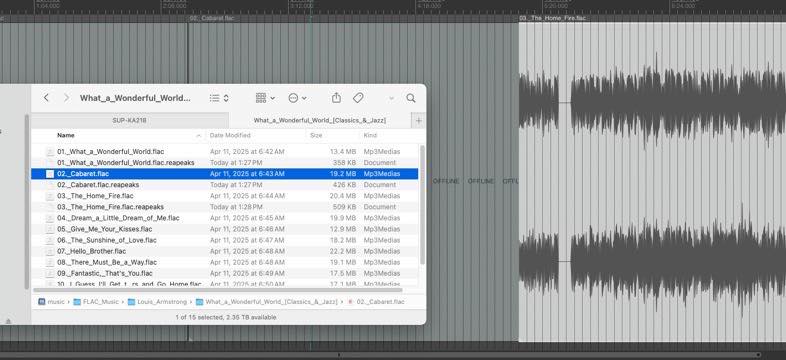The height and width of the screenshot is (360, 786).
Task: Select 02._Cabaret.flac.reapeaks file
Action: 225,185
